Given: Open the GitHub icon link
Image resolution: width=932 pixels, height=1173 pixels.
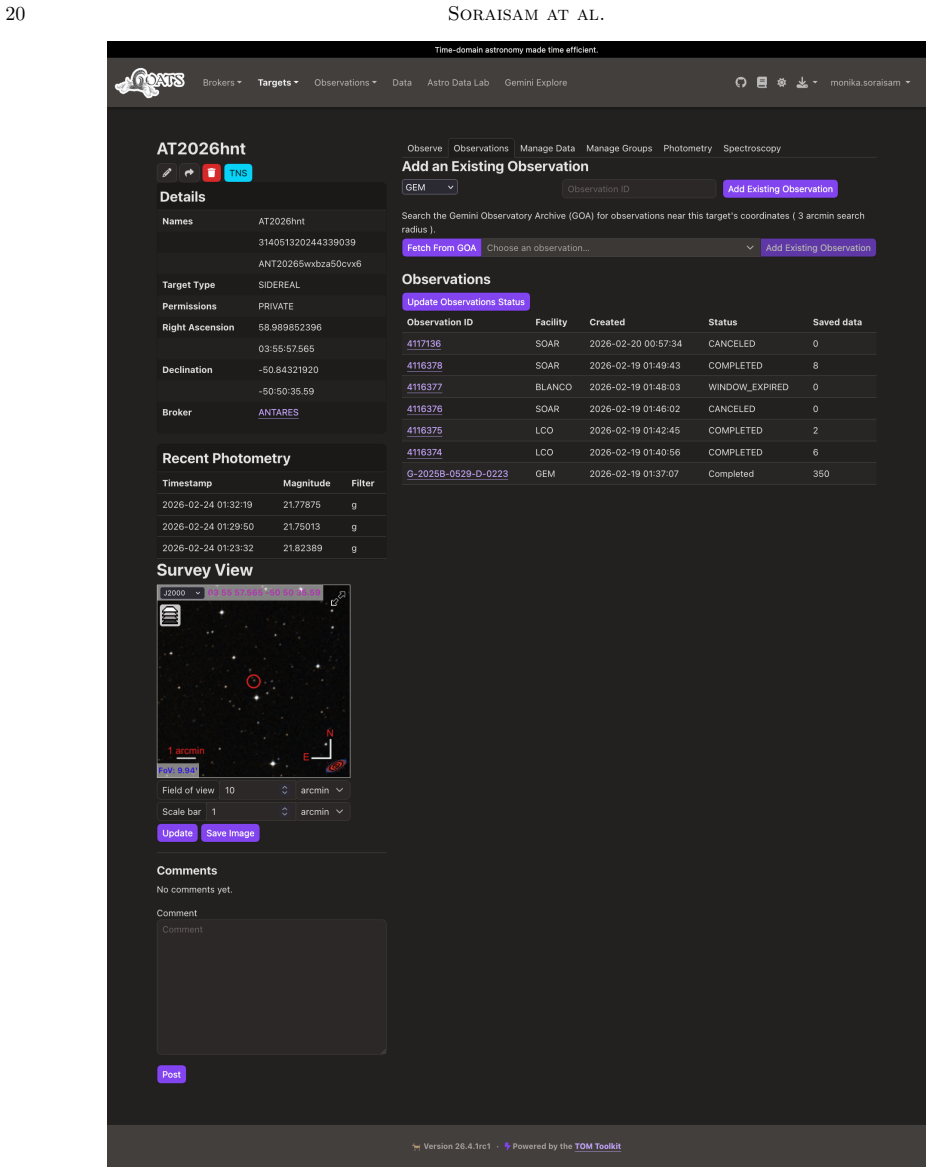Looking at the screenshot, I should [x=741, y=82].
